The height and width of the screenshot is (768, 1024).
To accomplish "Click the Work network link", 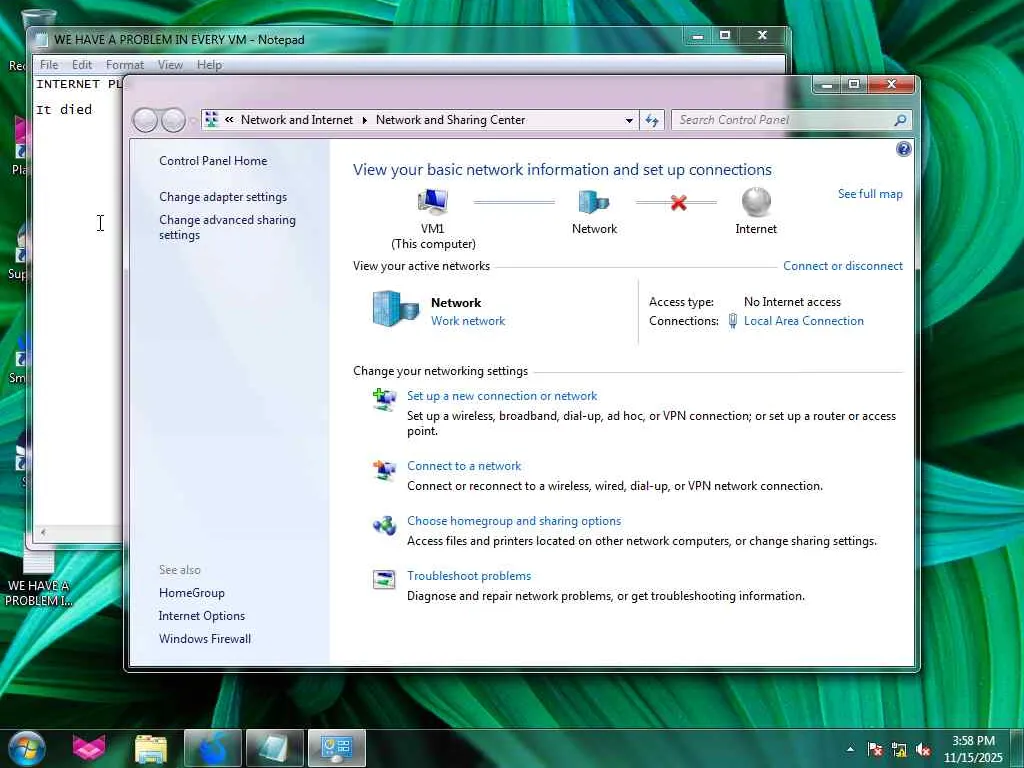I will point(468,321).
